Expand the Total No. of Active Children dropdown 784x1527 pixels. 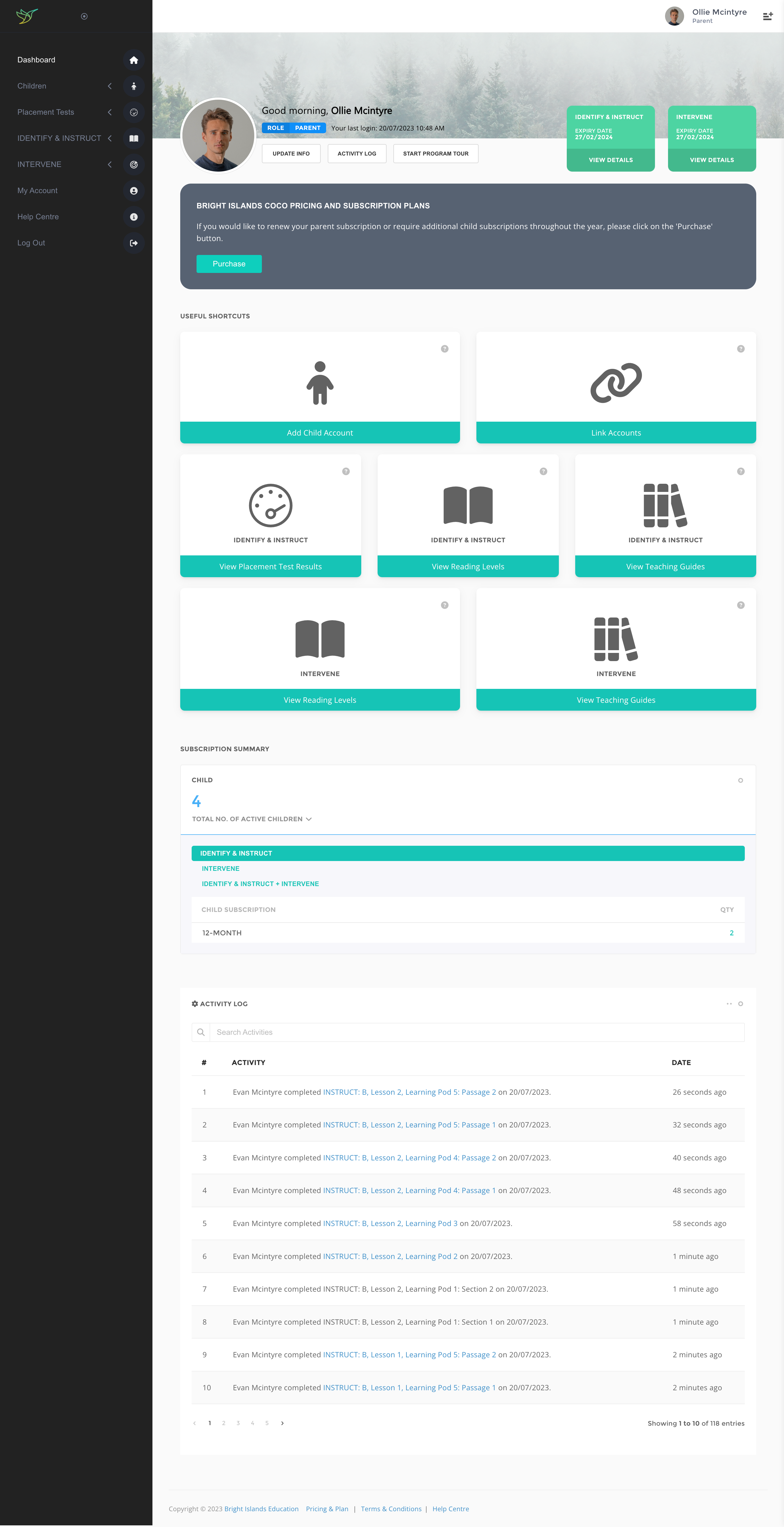[309, 819]
